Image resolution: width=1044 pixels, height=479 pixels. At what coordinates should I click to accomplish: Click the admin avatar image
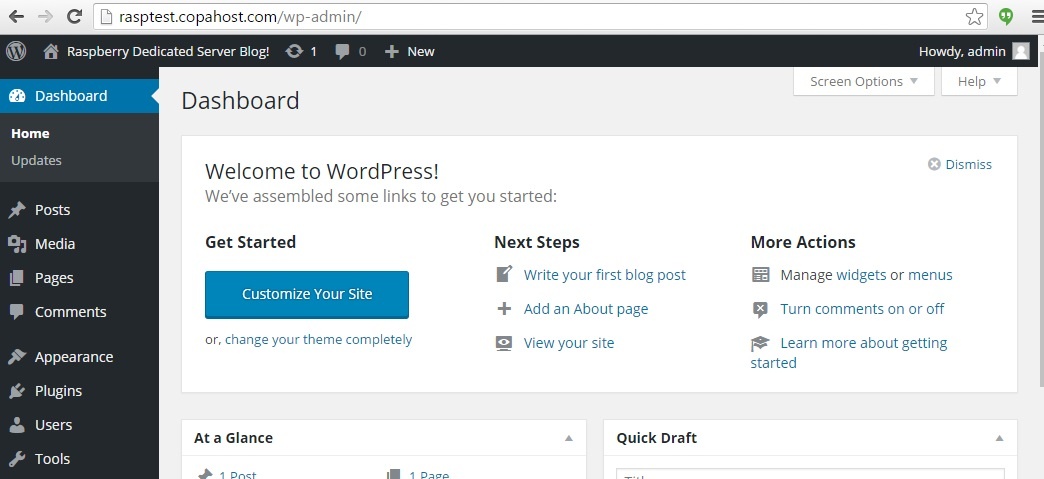pos(1021,51)
